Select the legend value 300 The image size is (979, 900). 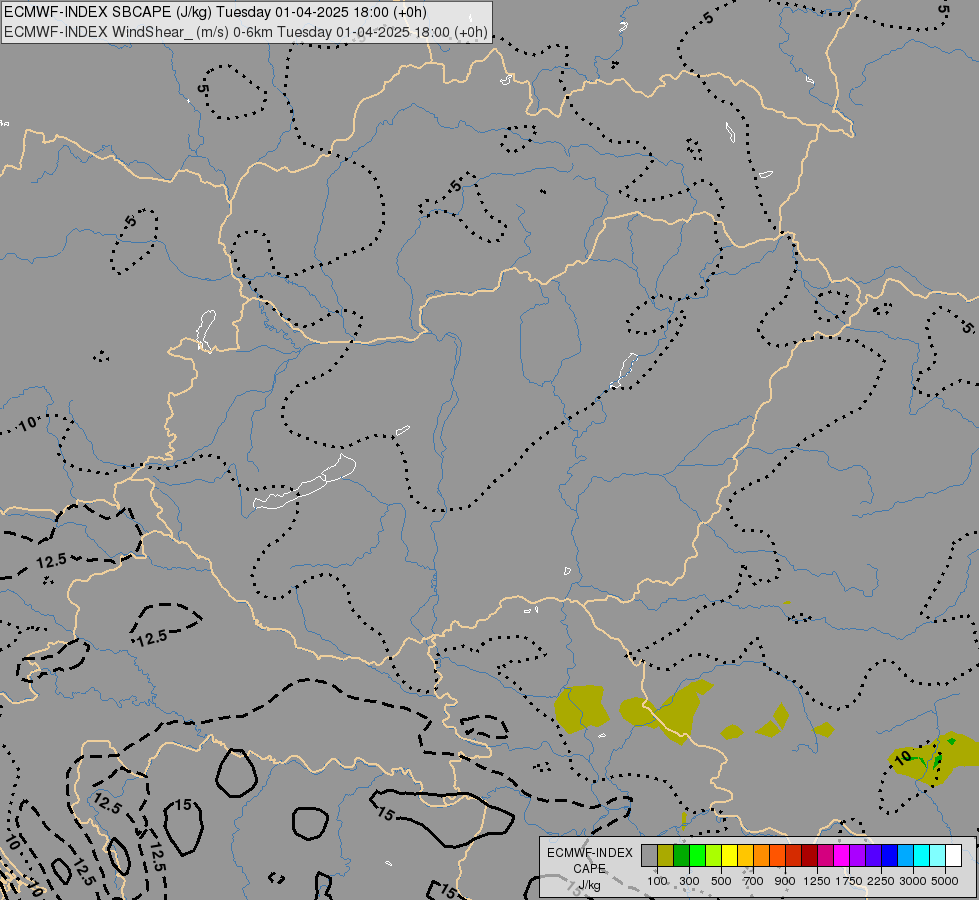tap(689, 881)
